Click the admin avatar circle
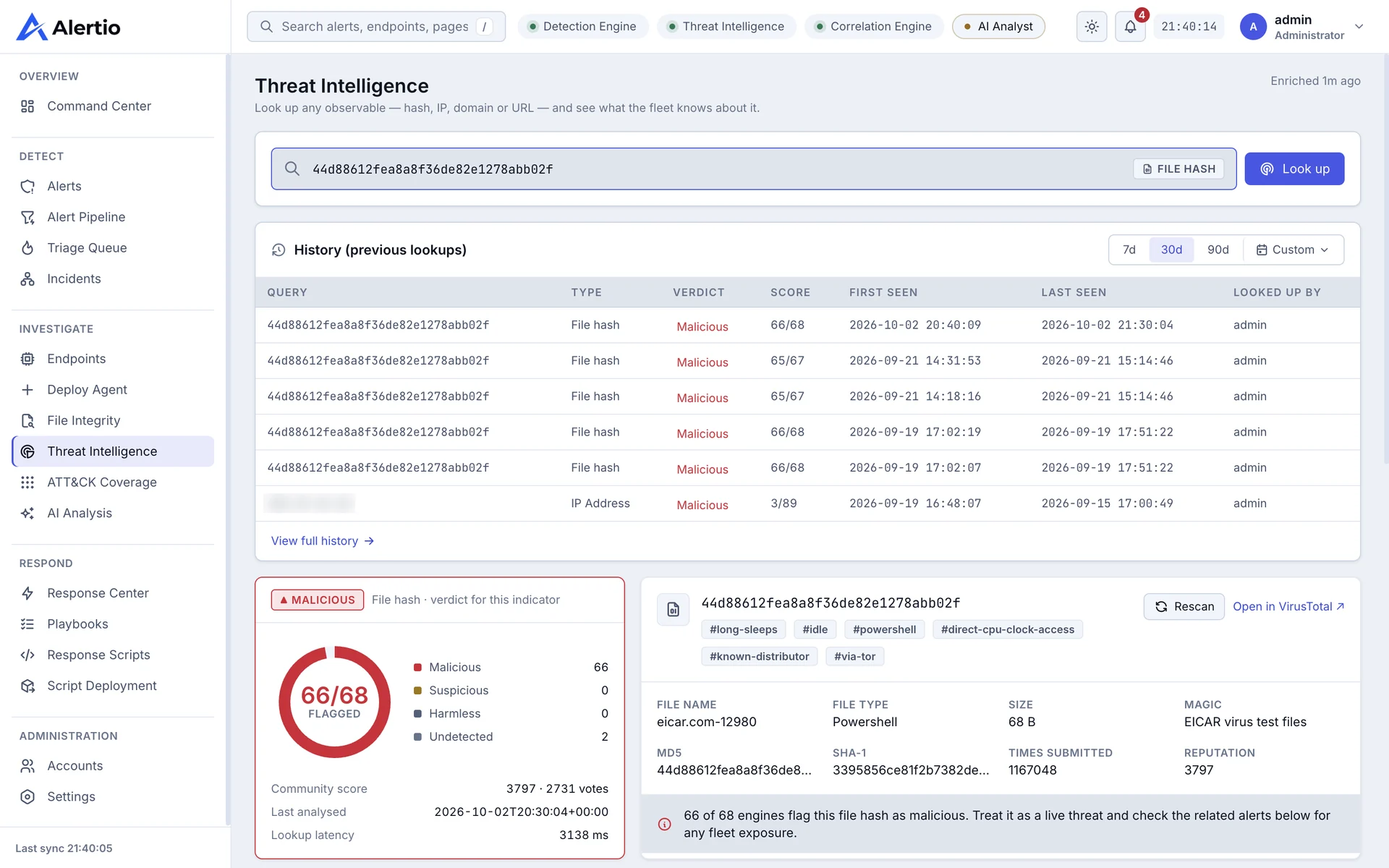 1253,27
